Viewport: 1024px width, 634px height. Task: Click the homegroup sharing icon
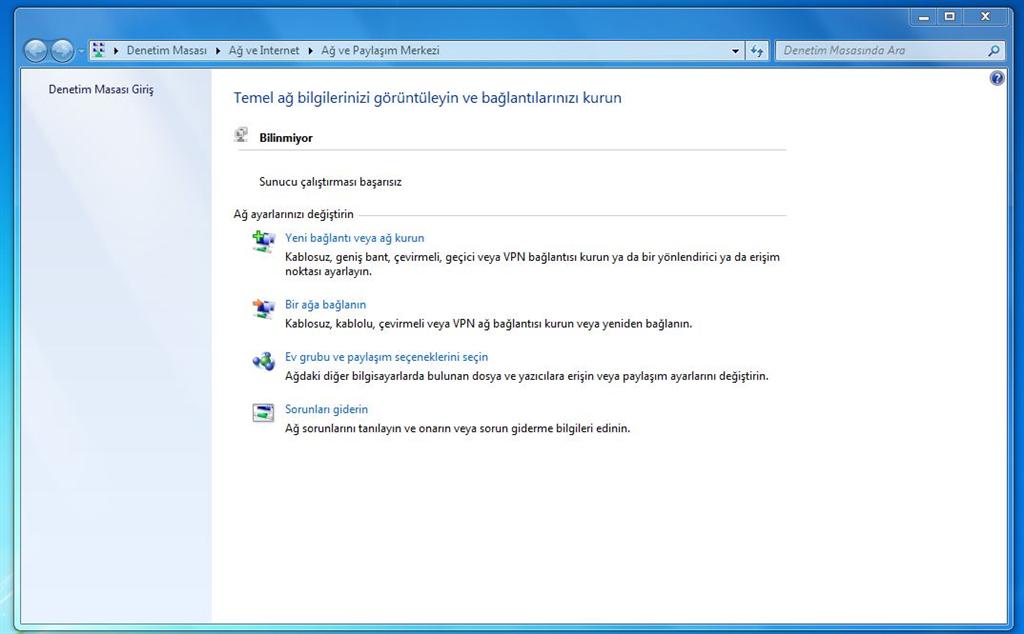coord(263,360)
